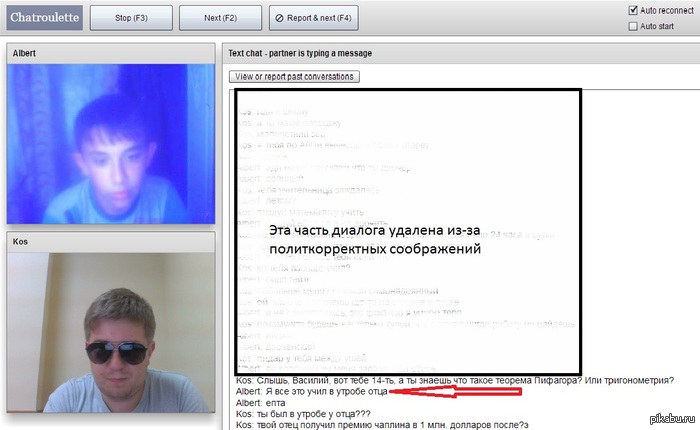Screen dimensions: 700x430
Task: Click the Auto start label text
Action: [661, 26]
